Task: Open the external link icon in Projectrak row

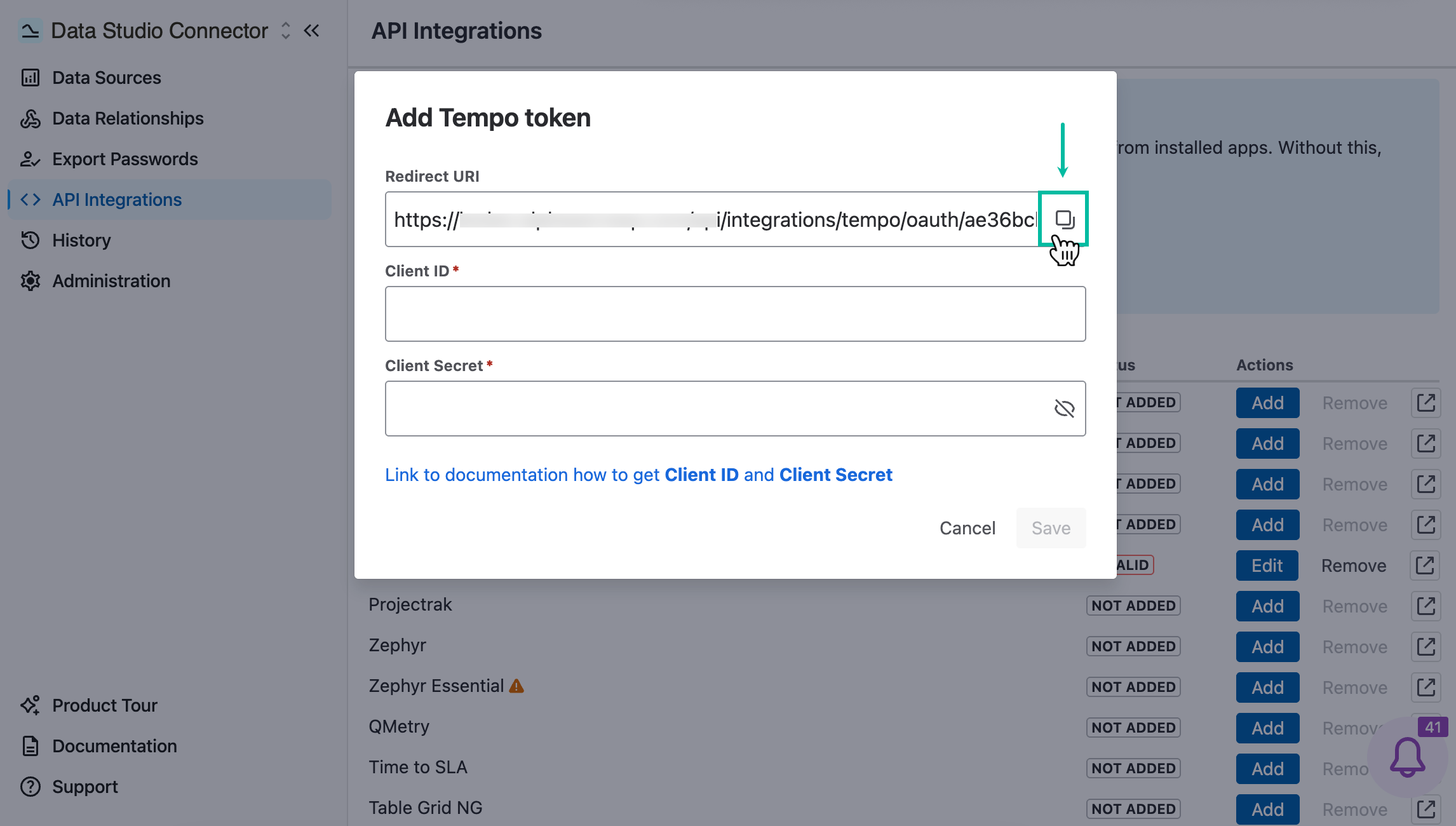Action: [x=1426, y=606]
